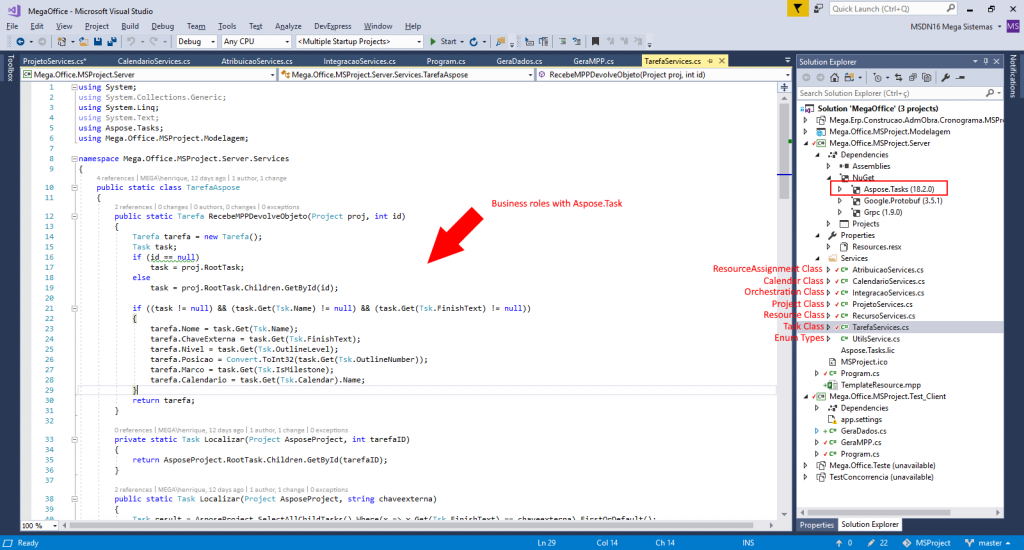The width and height of the screenshot is (1024, 550).
Task: Toggle the bookmark icon in the toolbar
Action: click(595, 42)
